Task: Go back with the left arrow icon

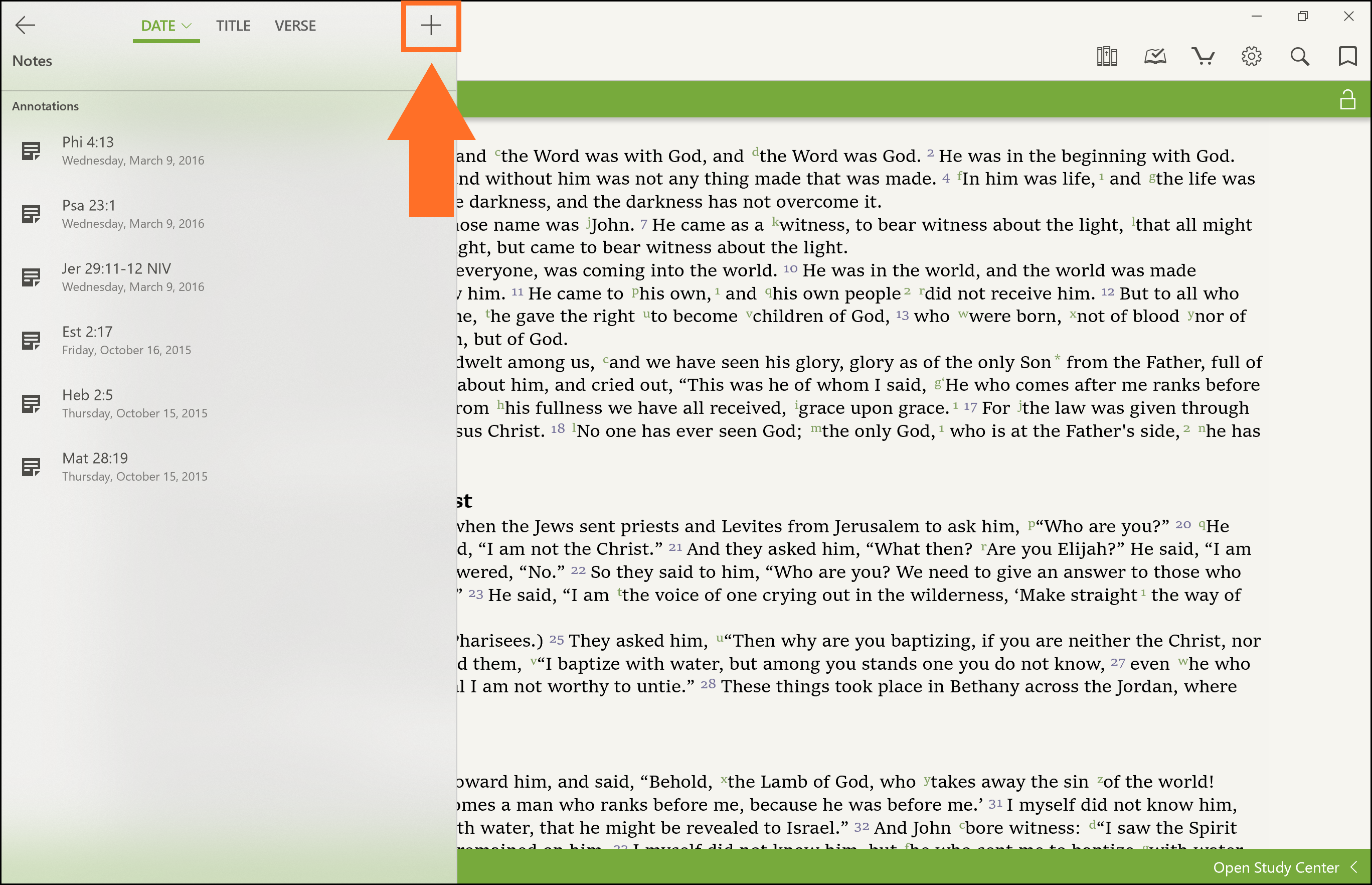Action: pos(25,25)
